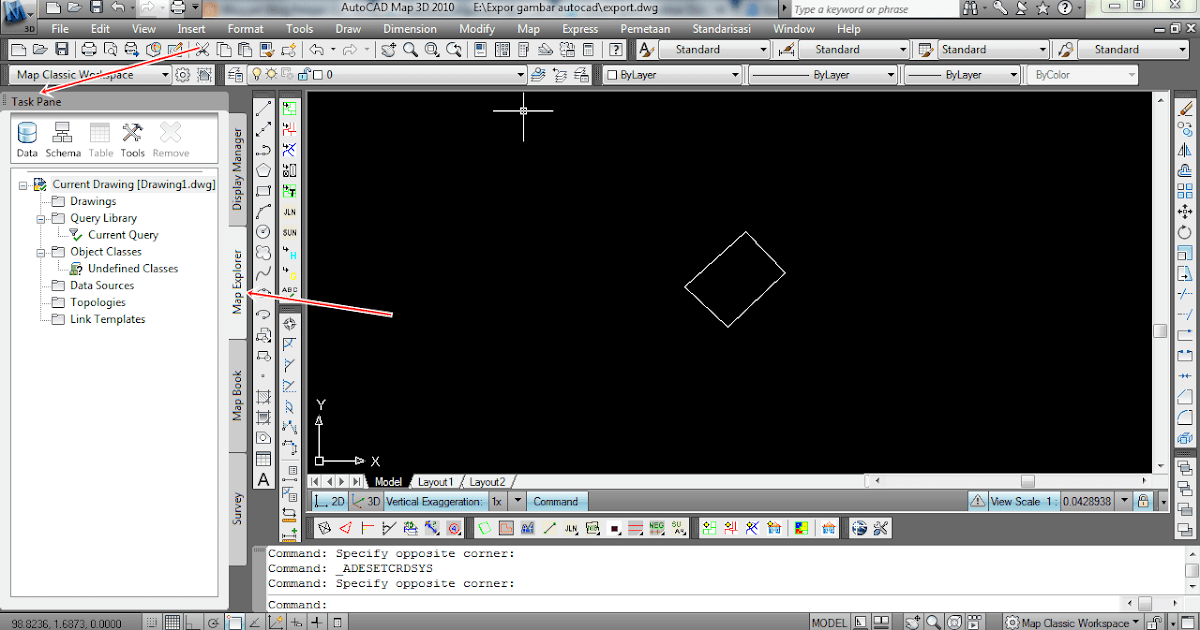The width and height of the screenshot is (1200, 630).
Task: Open Schema in Task Pane
Action: 63,140
